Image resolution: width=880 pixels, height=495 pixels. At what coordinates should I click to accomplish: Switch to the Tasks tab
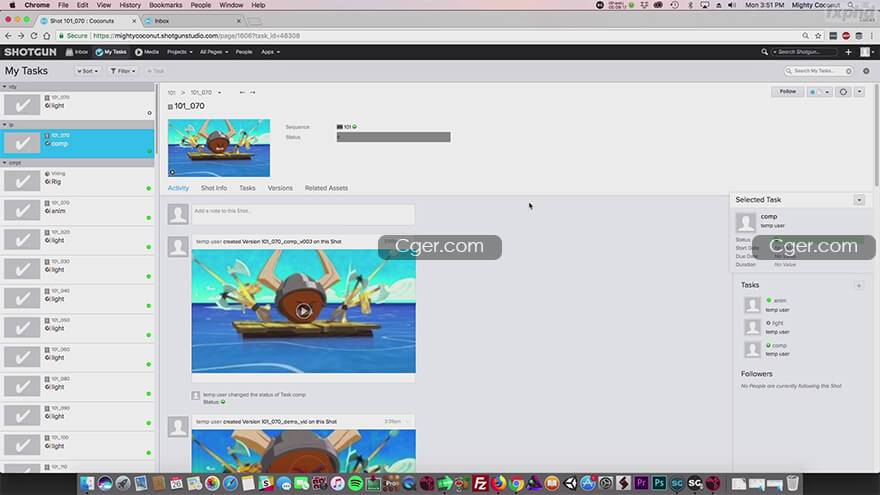click(248, 188)
